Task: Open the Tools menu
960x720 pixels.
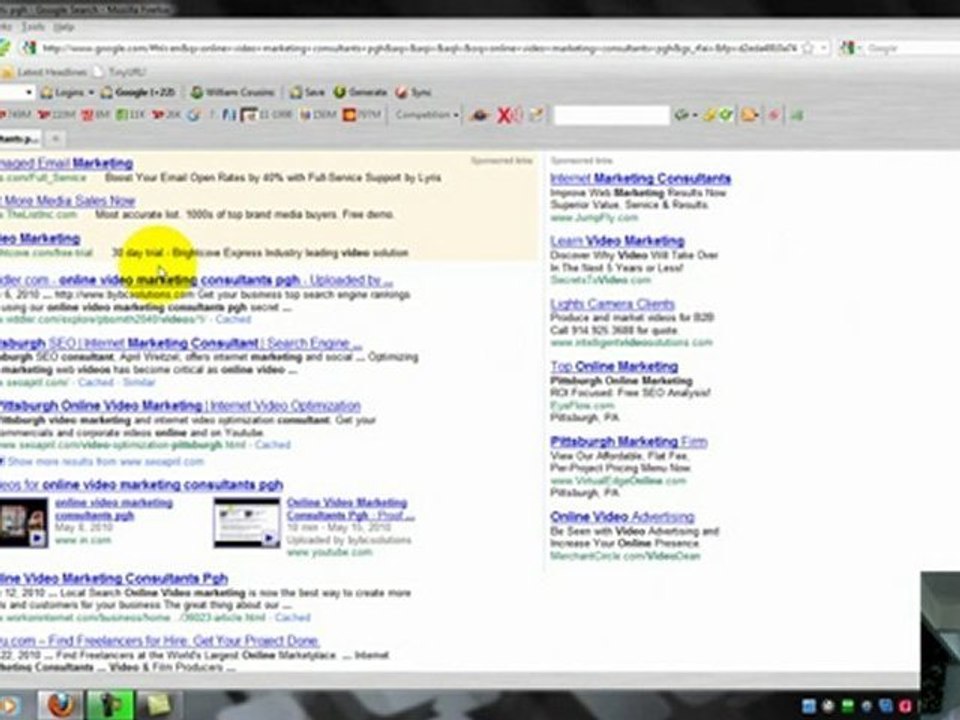Action: pos(32,26)
